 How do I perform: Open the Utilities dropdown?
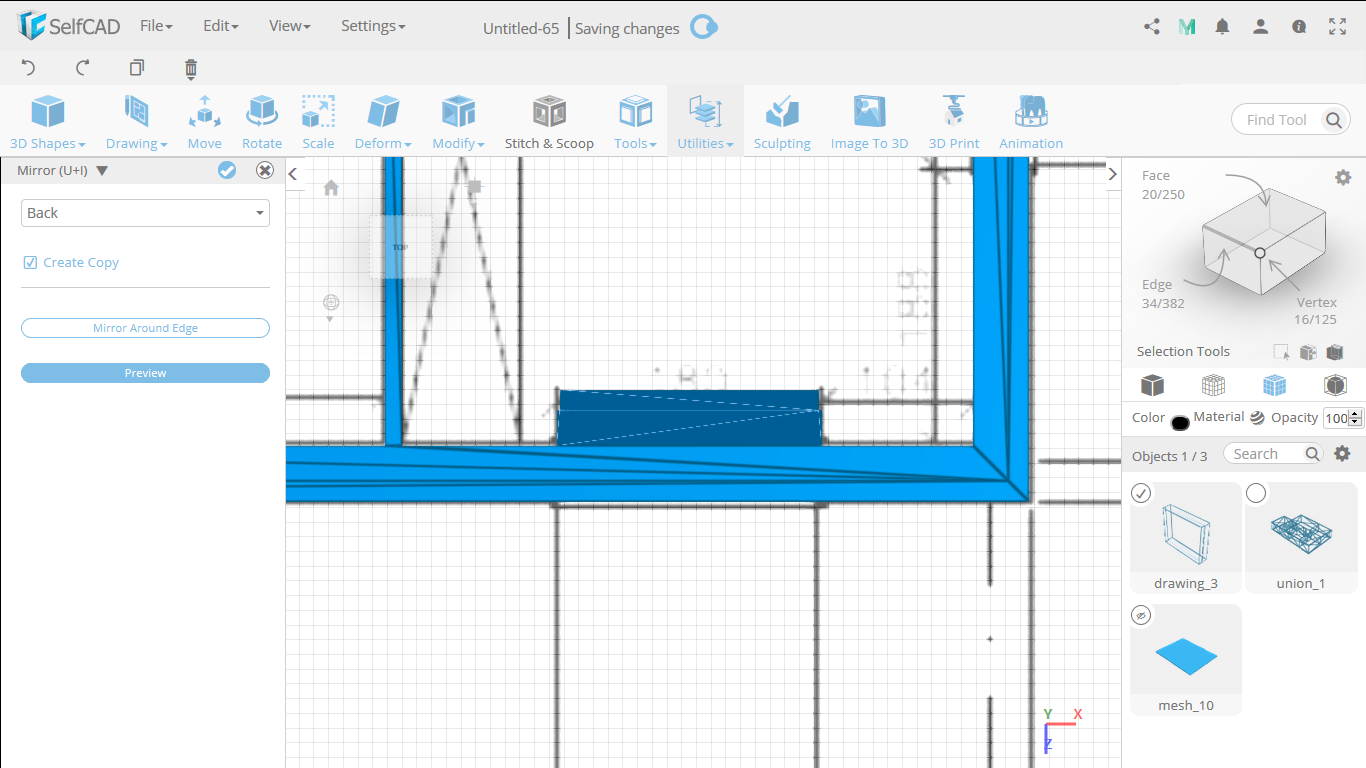[x=705, y=122]
